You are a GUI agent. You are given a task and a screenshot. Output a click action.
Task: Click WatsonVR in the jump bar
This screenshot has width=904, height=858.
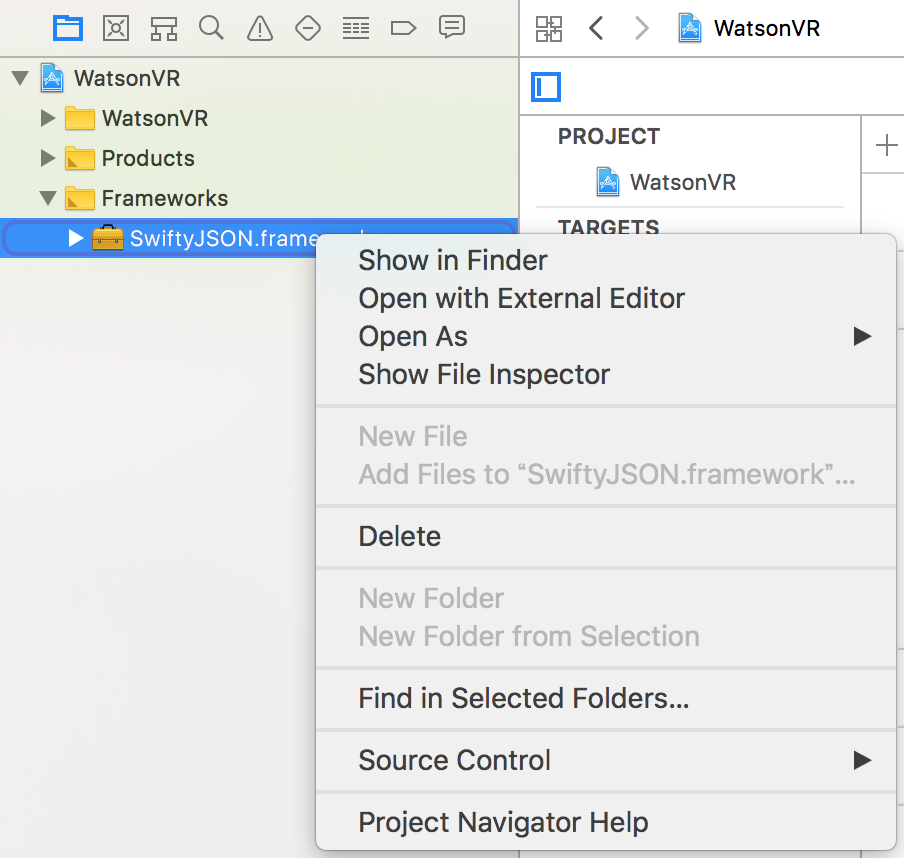[766, 28]
